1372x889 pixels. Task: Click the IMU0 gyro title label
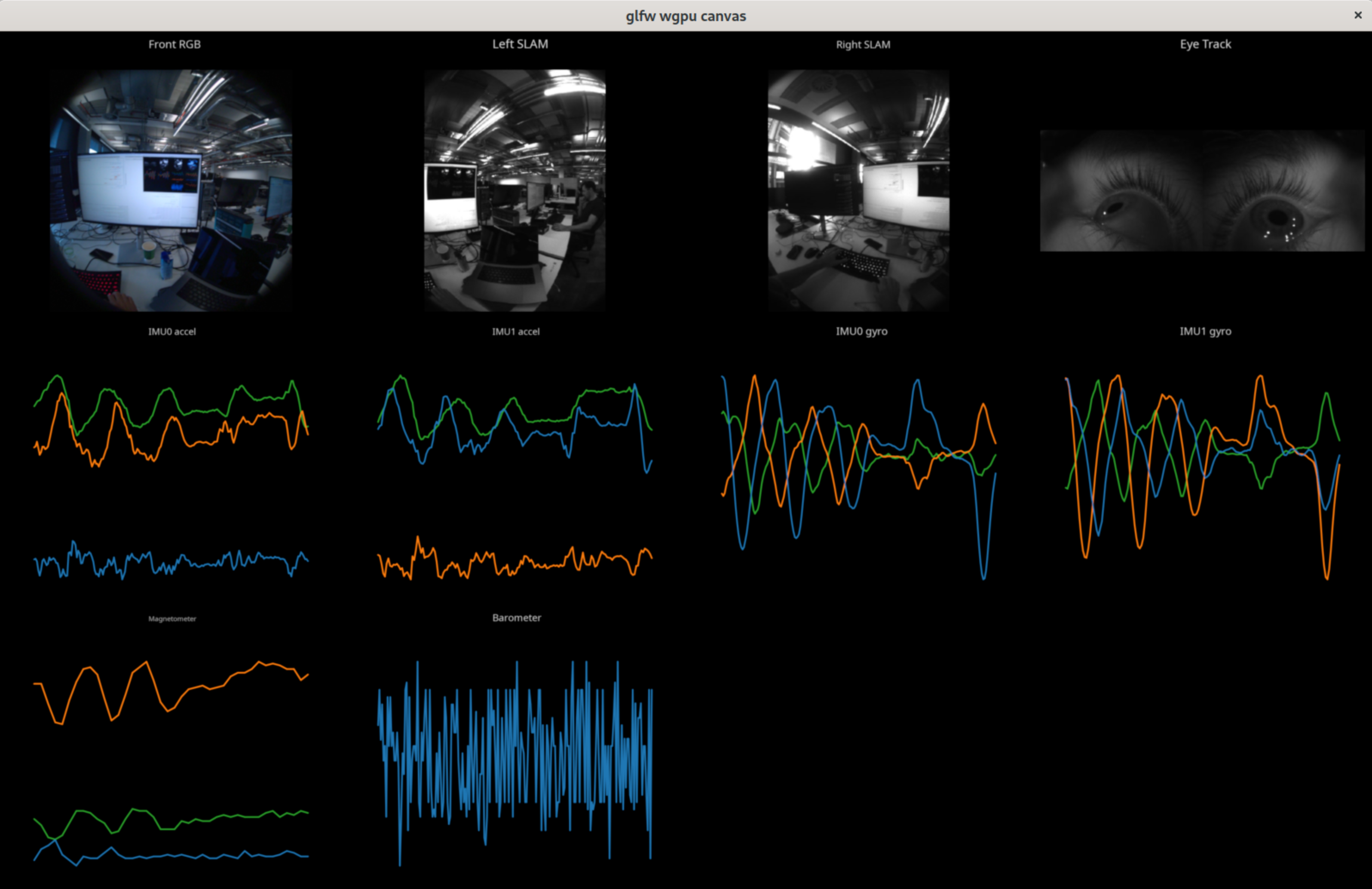coord(862,331)
